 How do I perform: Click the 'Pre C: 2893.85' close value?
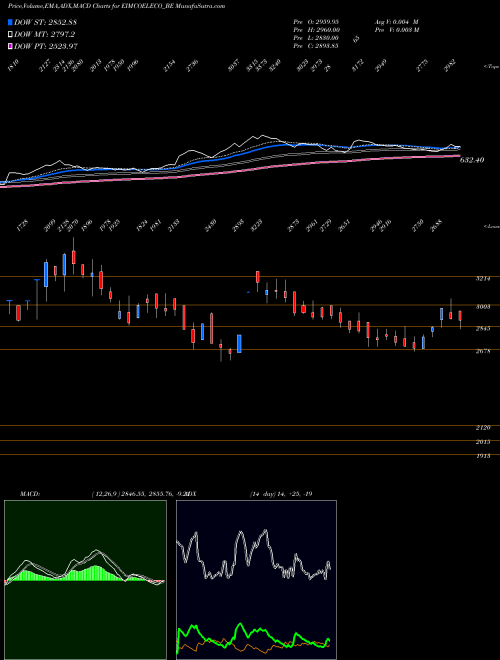pos(316,46)
